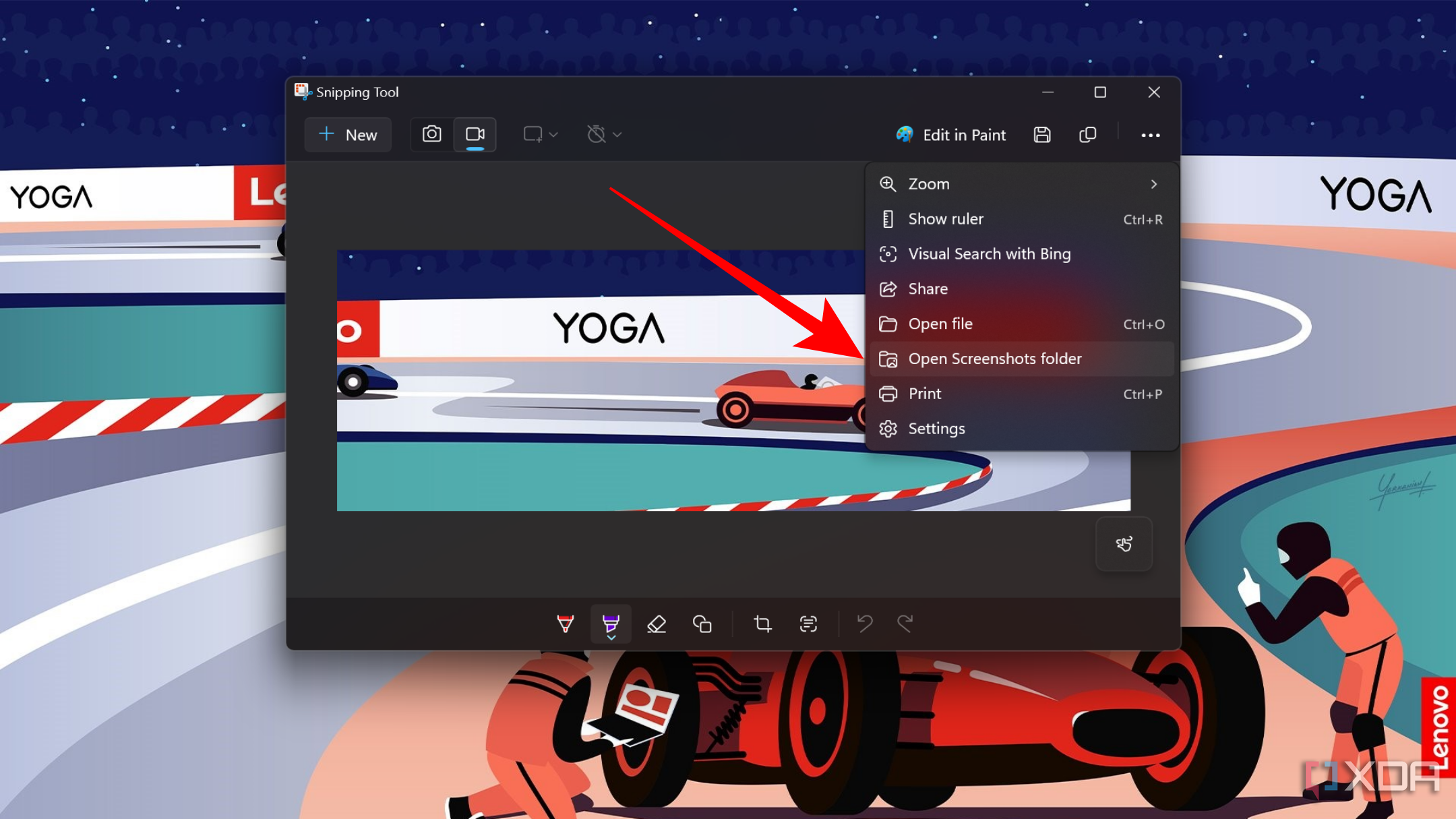Click the Share option in menu
Screen dimensions: 1456x819
[928, 289]
